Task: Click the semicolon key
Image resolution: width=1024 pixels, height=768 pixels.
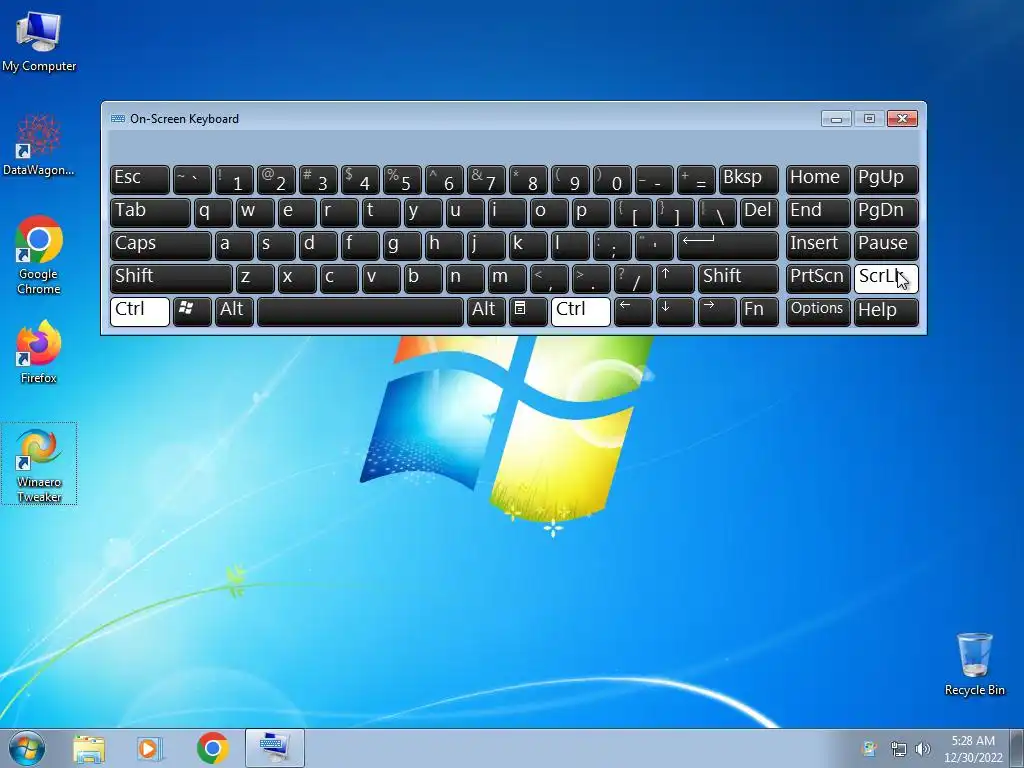Action: pos(612,245)
